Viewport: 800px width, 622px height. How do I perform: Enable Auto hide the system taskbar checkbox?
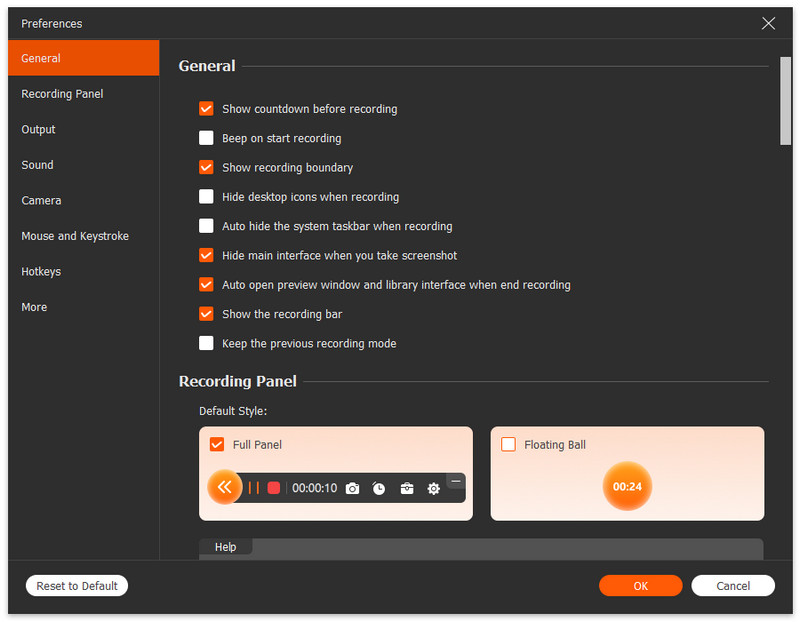click(206, 226)
